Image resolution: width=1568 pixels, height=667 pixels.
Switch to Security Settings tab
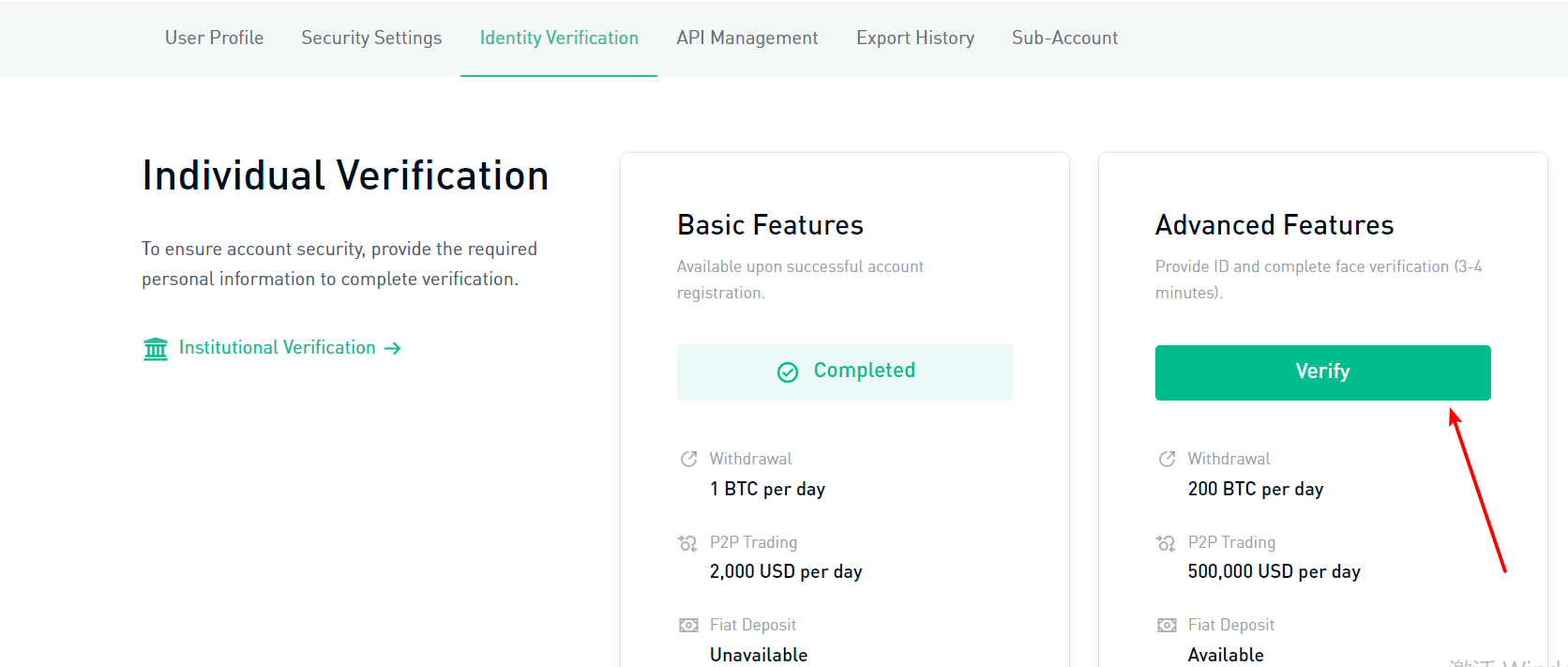point(371,38)
